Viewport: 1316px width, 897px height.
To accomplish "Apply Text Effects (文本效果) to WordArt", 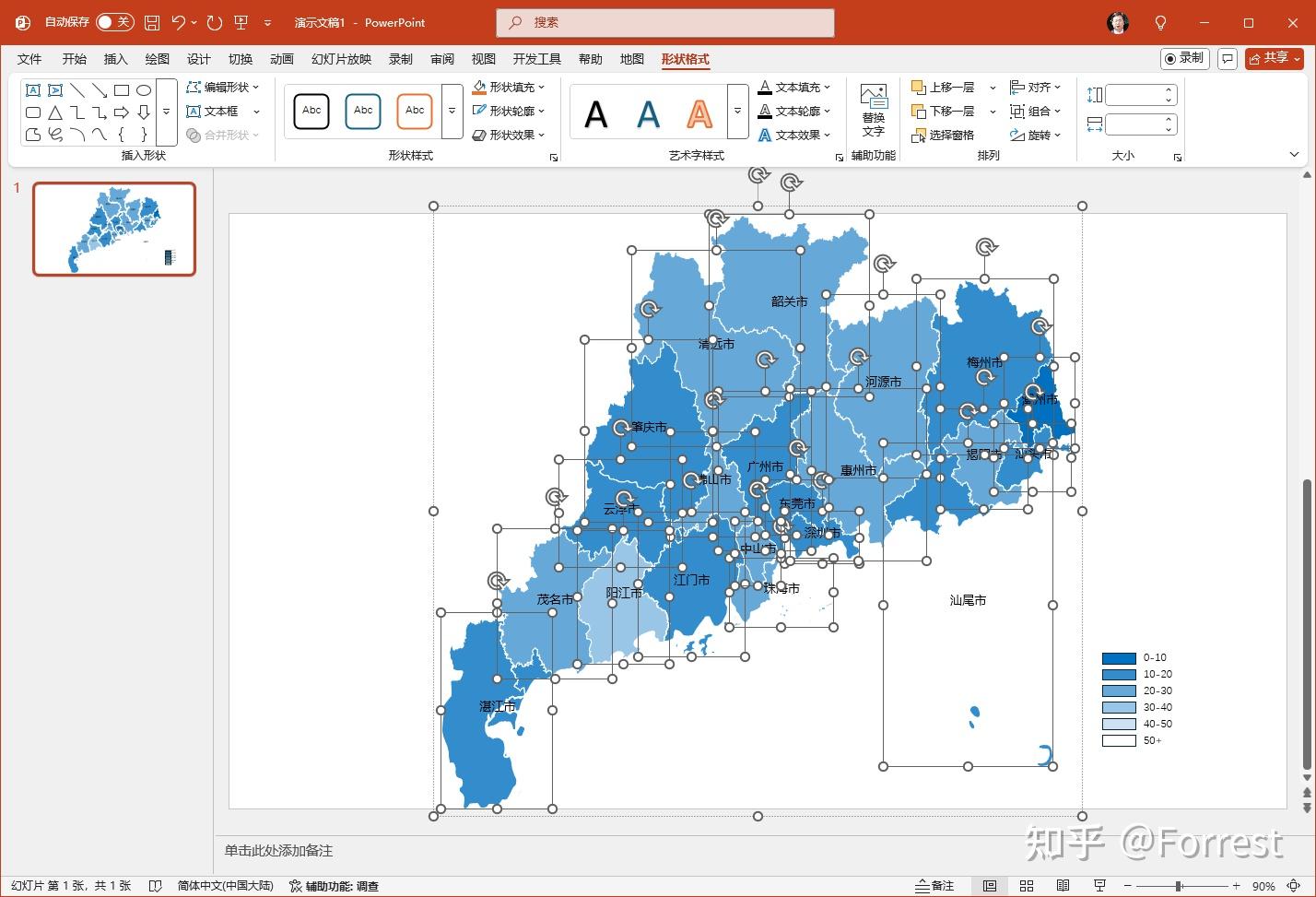I will click(x=794, y=135).
